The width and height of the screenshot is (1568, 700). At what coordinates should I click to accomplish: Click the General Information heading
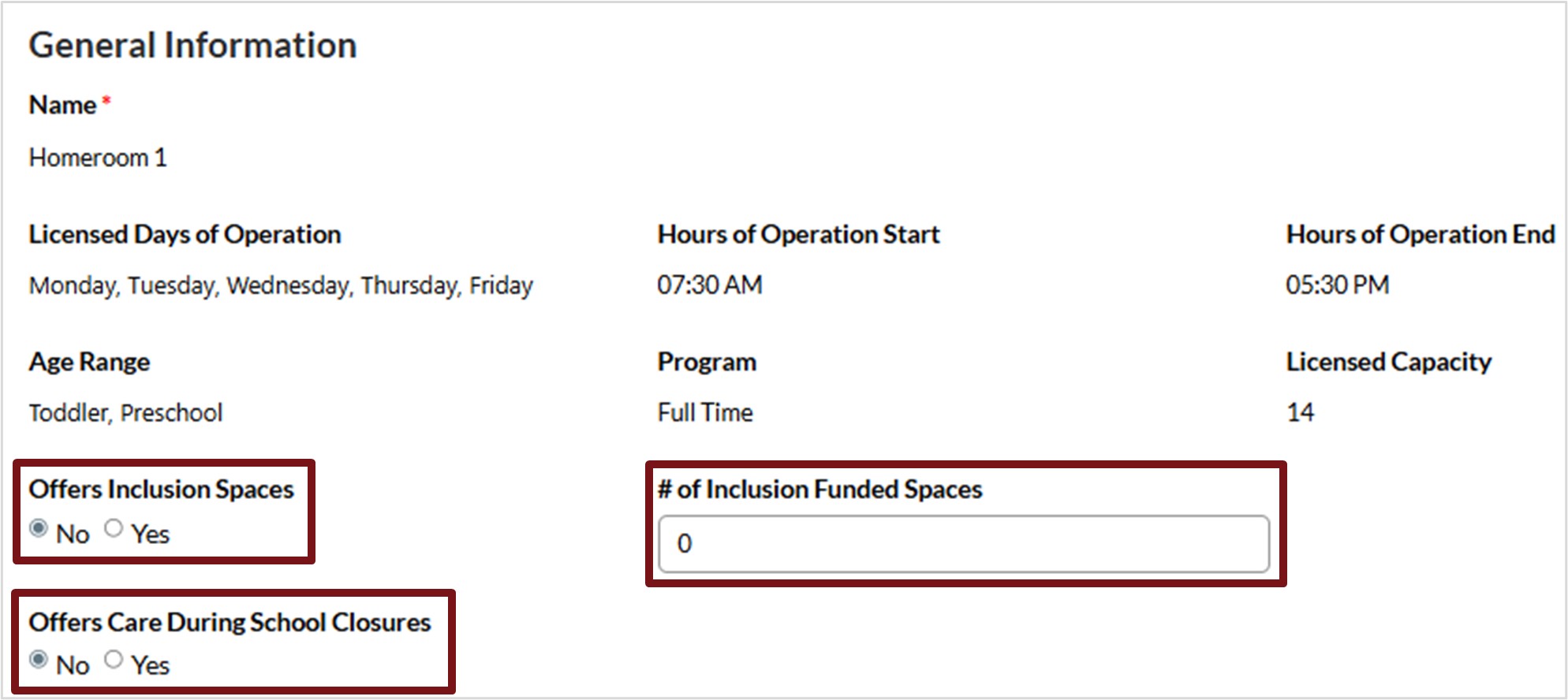[x=192, y=46]
